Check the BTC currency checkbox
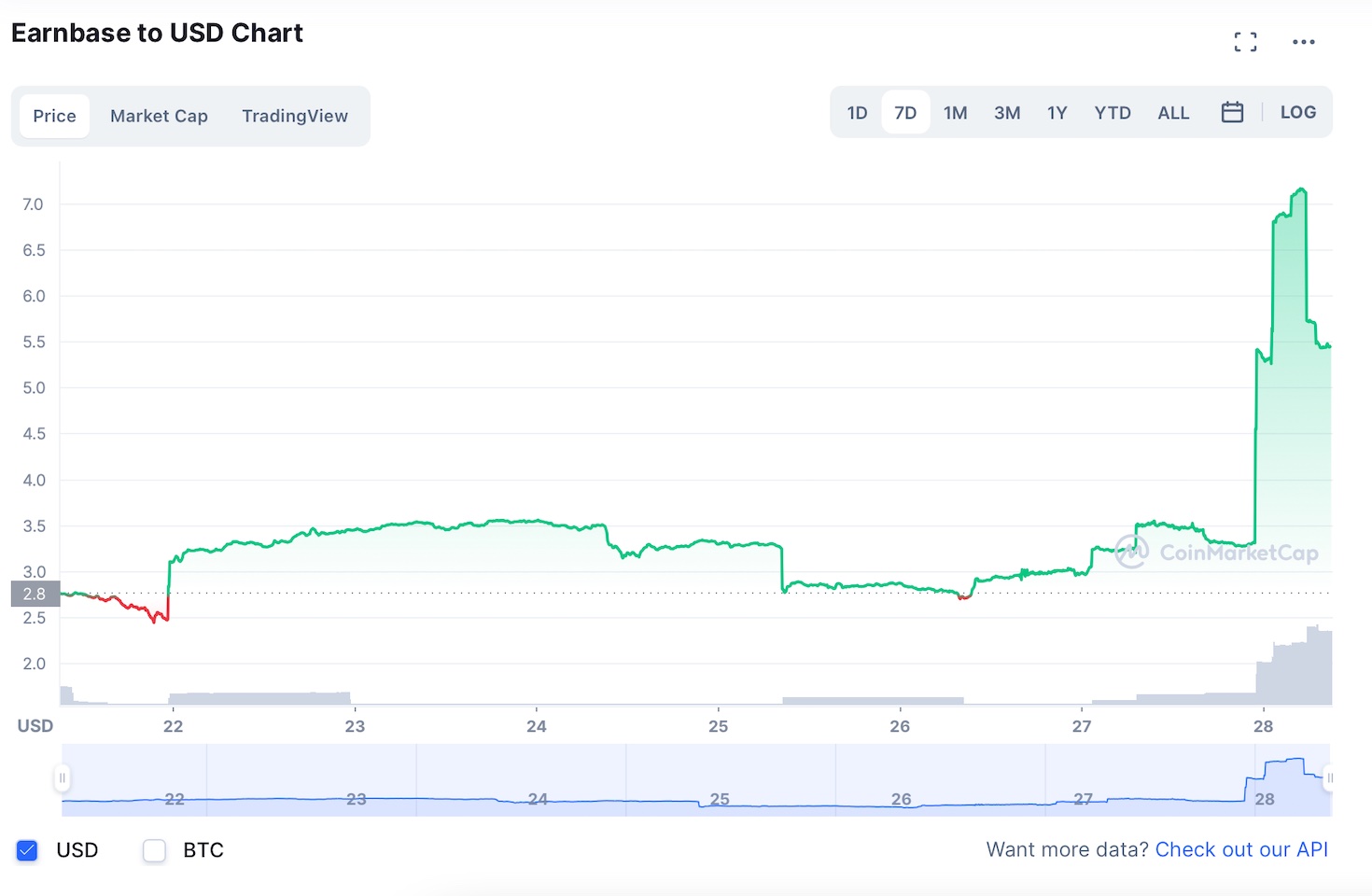 pos(154,850)
